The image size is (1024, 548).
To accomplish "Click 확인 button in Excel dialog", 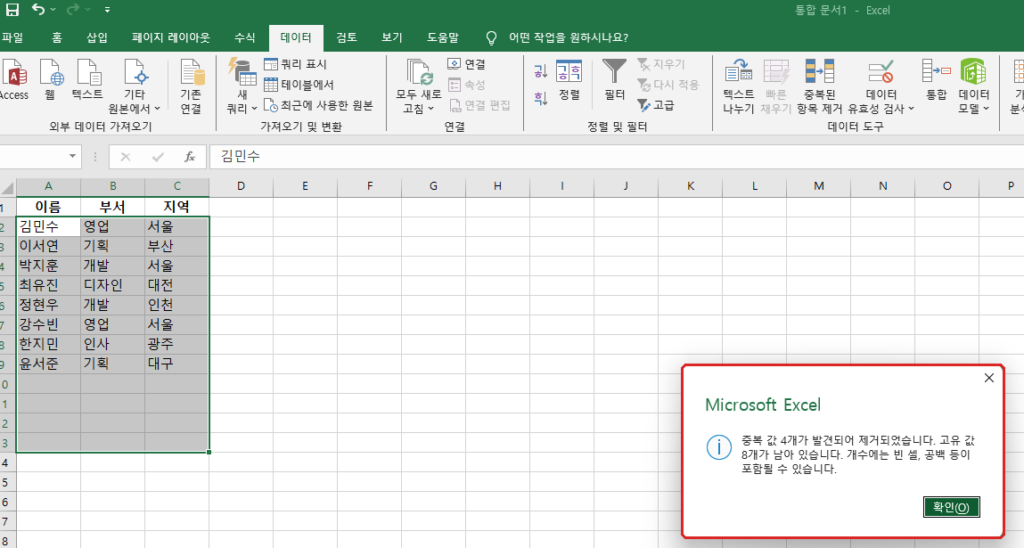I will pyautogui.click(x=952, y=507).
